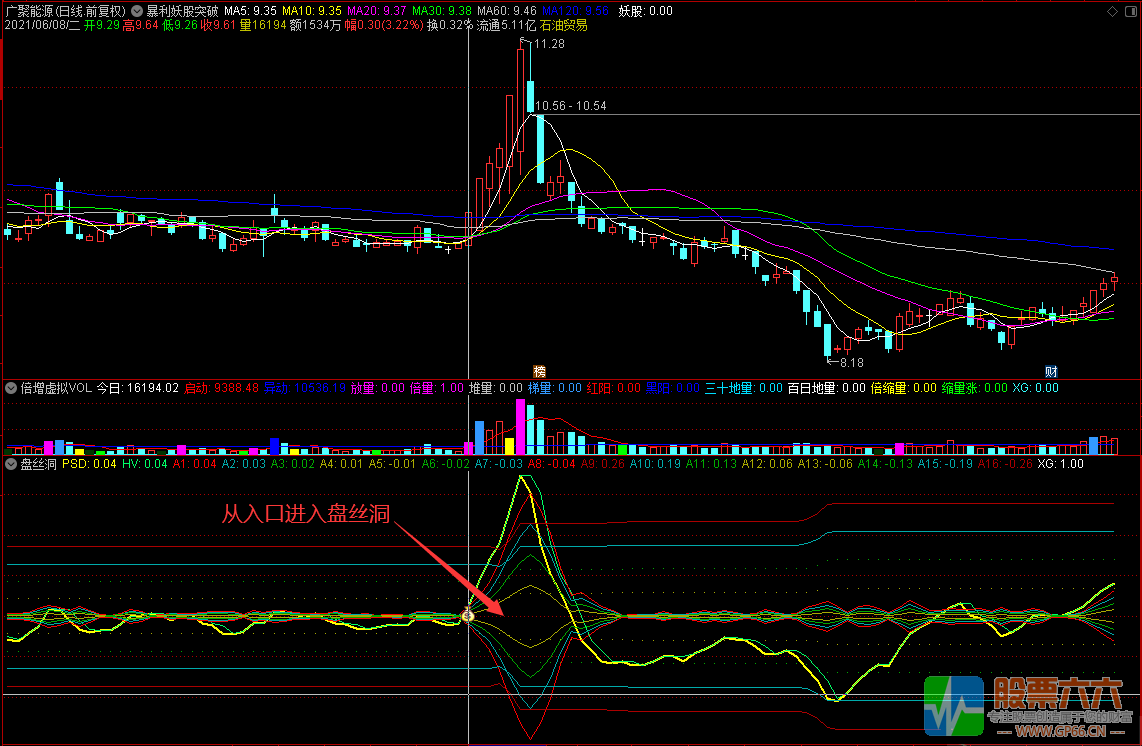Click the high price 高9.64

141,25
